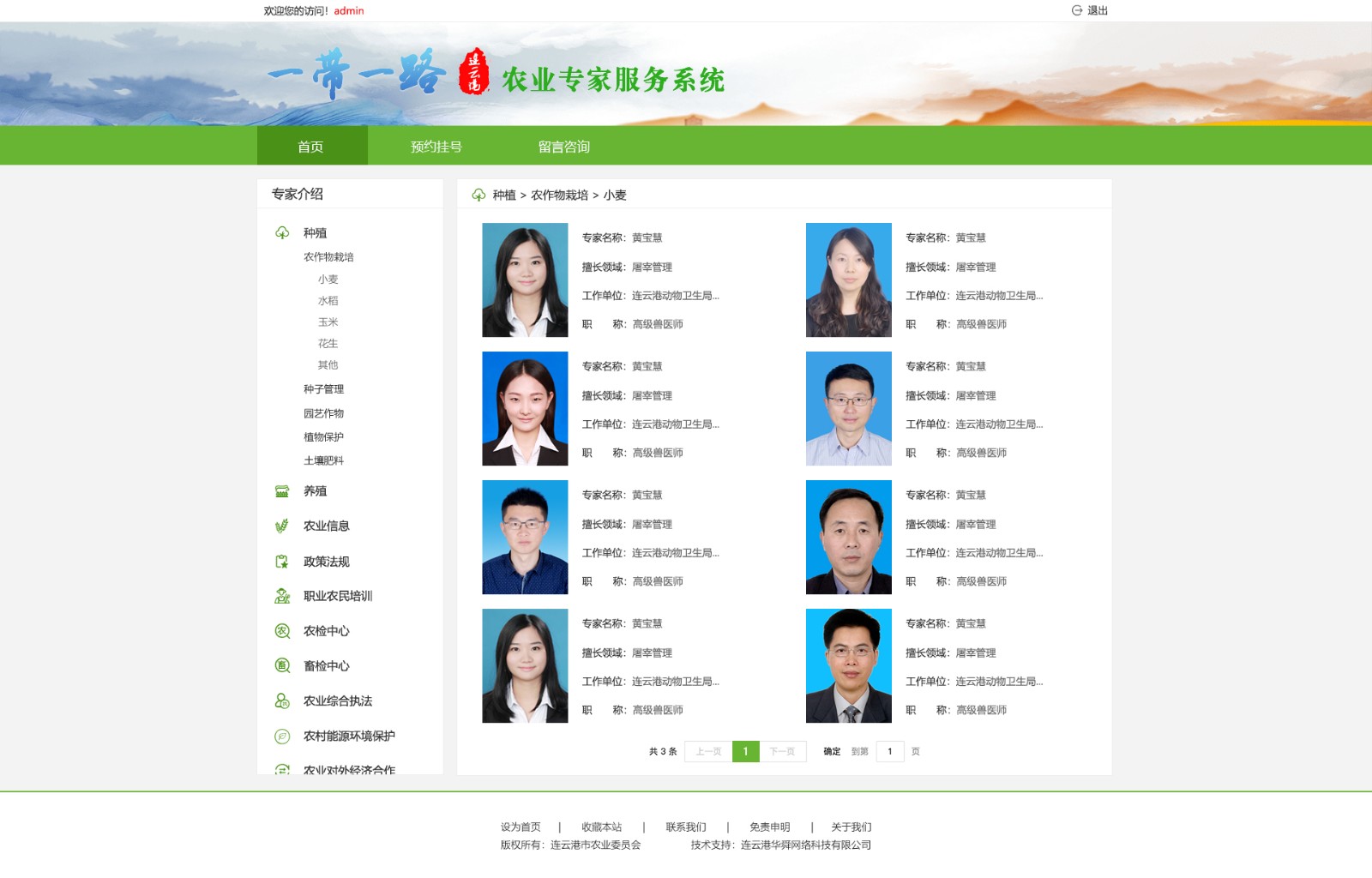Click the page number input field
The width and height of the screenshot is (1372, 878).
click(889, 752)
